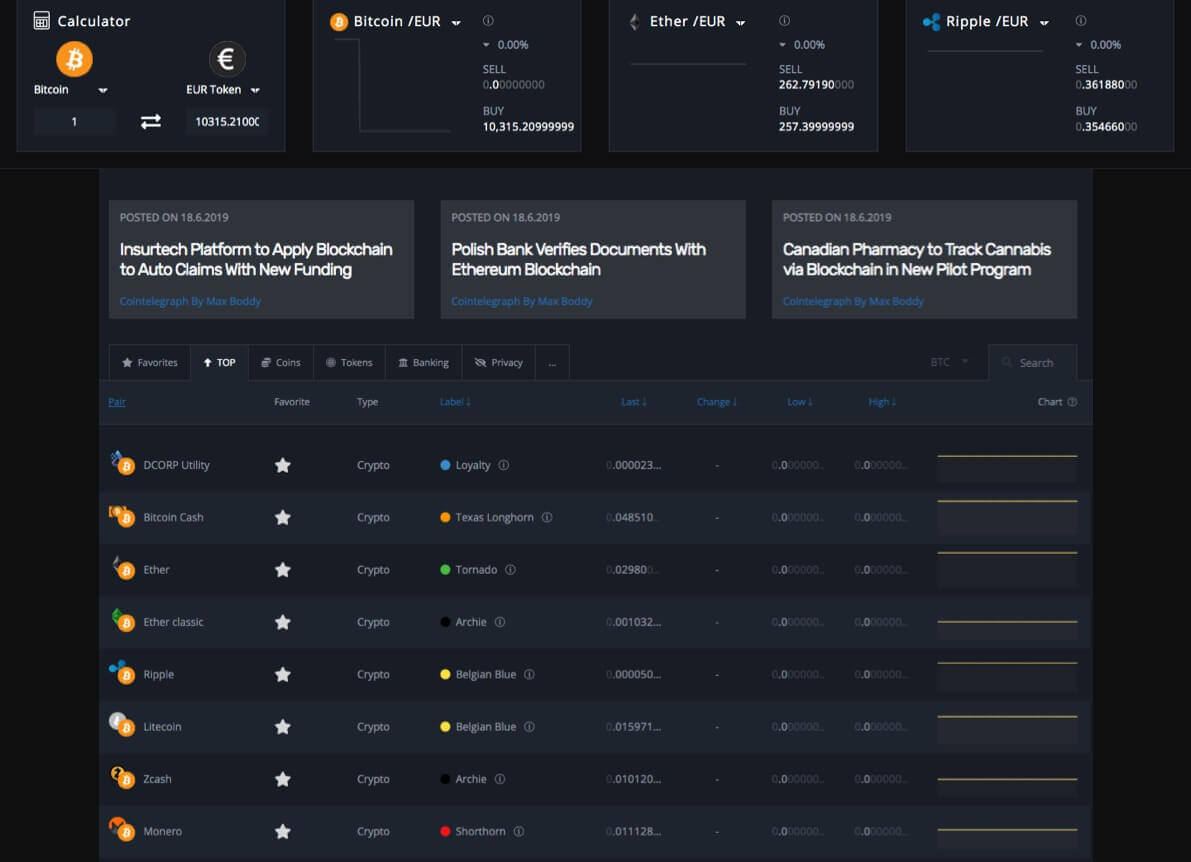Click the Ether /EUR info icon
Viewport: 1191px width, 862px height.
click(785, 21)
